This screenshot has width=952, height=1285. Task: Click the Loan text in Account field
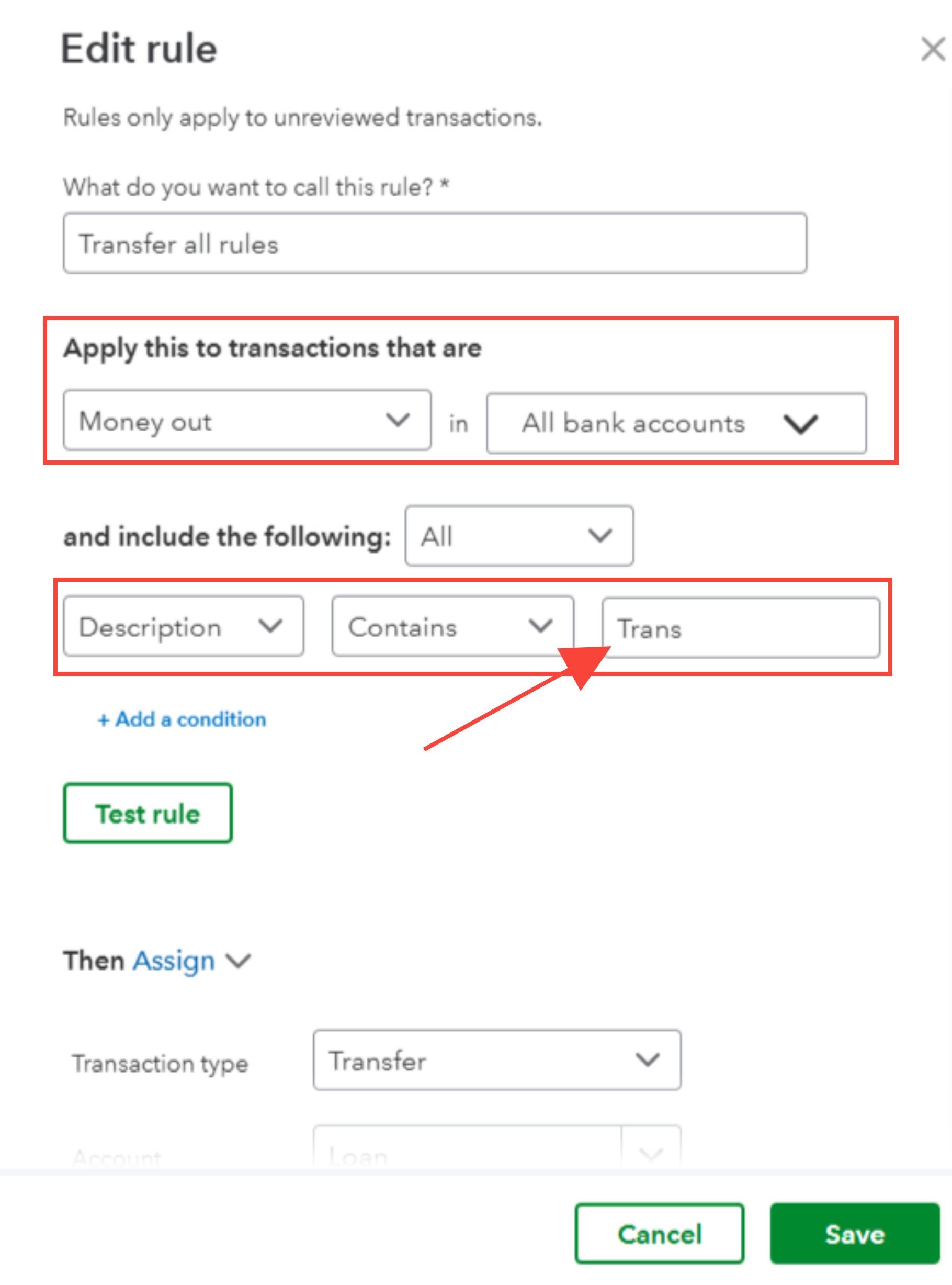click(x=358, y=1156)
